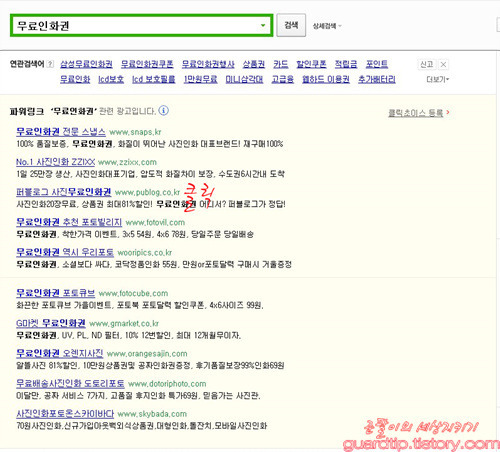Open related search 무료인화권쿠폰
500x452 pixels.
(x=147, y=64)
